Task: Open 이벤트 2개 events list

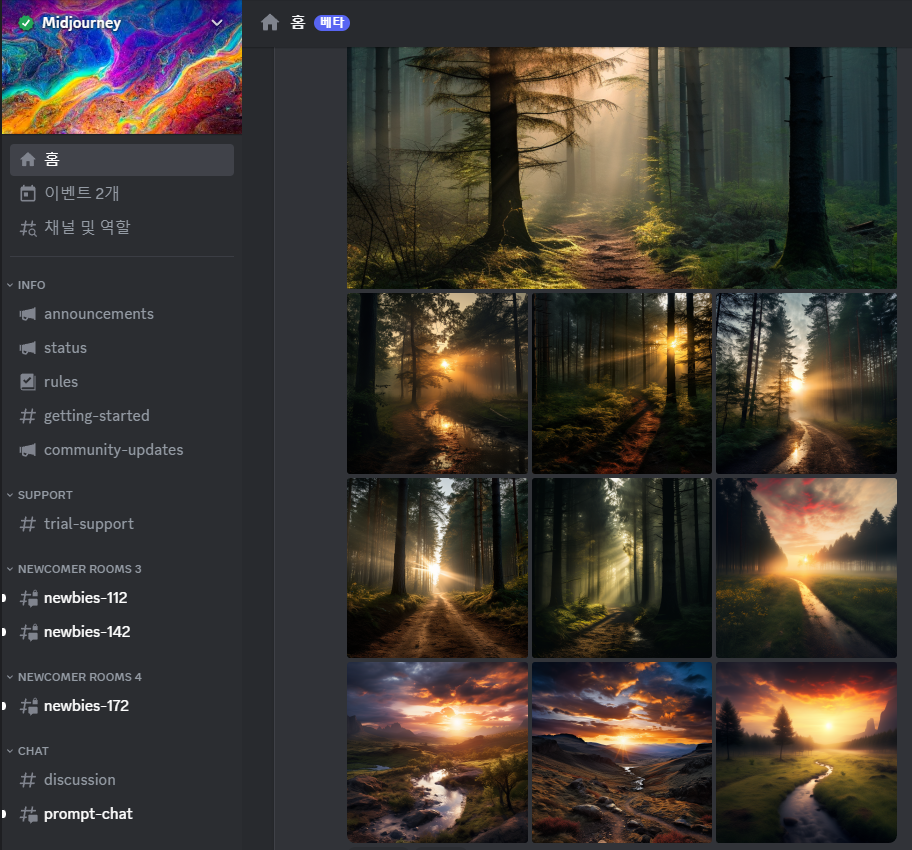Action: (x=122, y=193)
